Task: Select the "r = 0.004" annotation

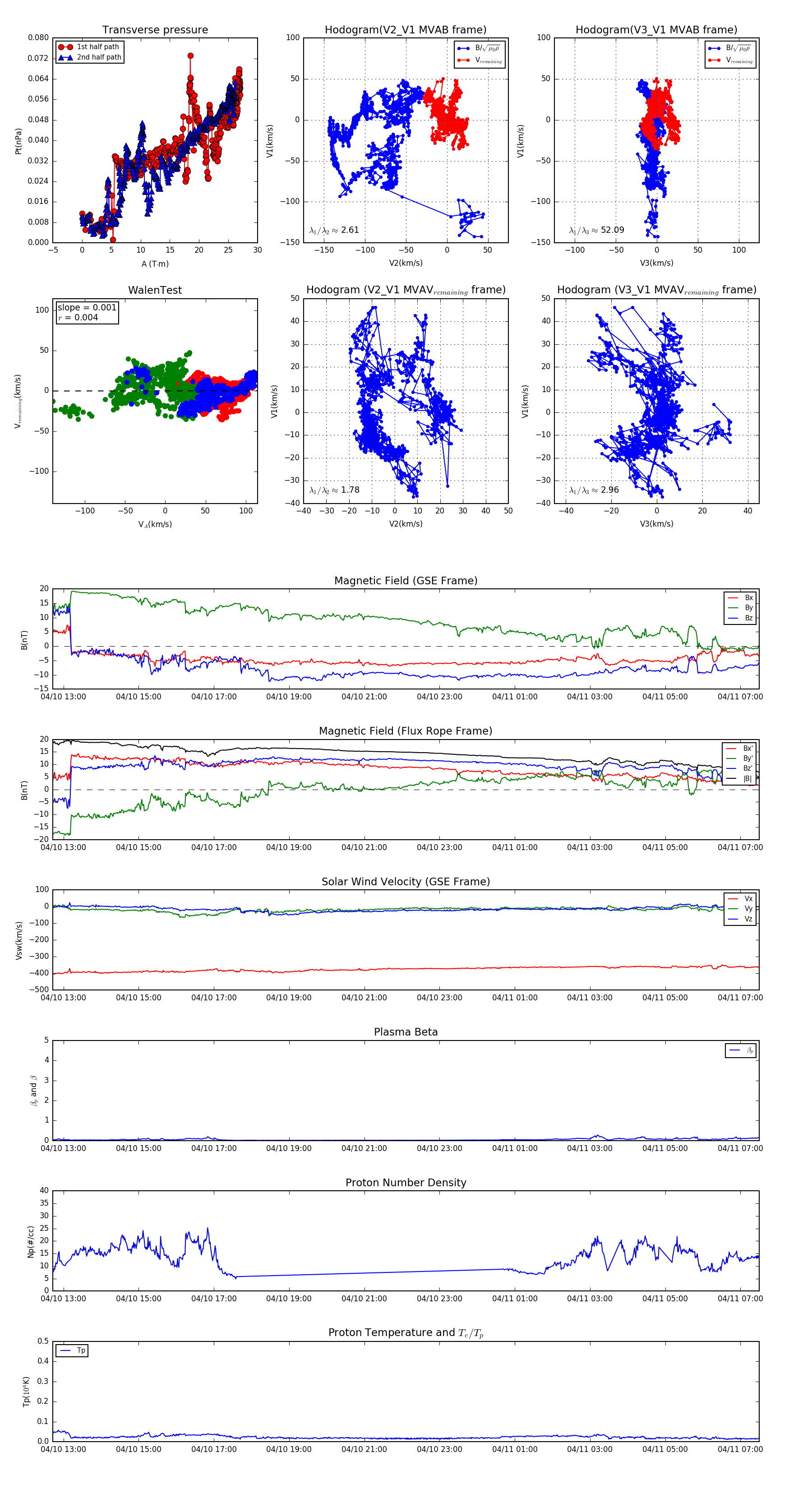Action: click(x=78, y=317)
